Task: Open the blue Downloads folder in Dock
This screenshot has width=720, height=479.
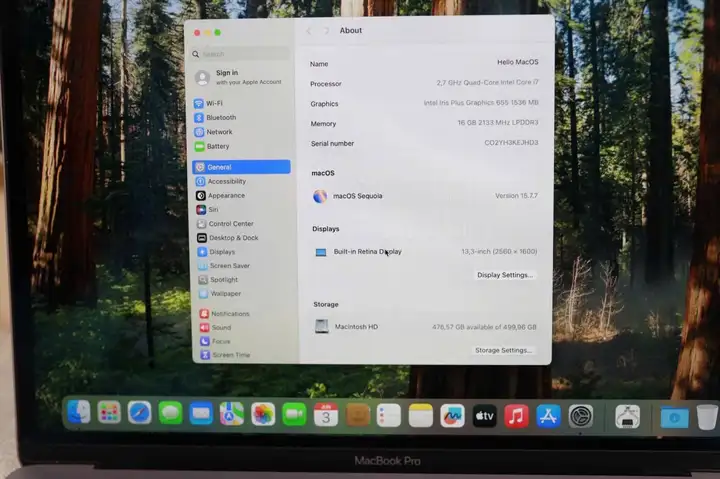Action: click(674, 417)
